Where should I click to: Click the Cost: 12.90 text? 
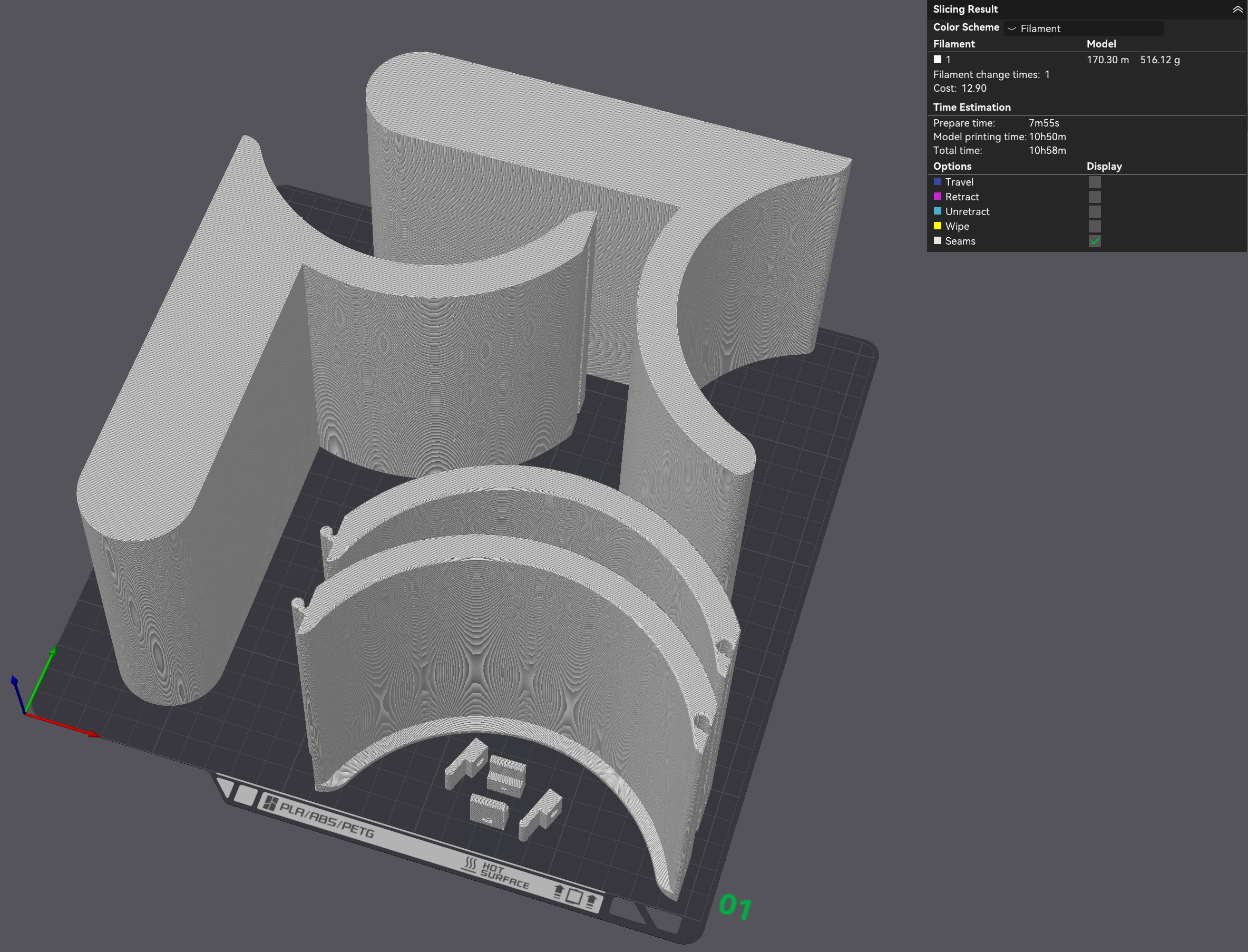[960, 88]
